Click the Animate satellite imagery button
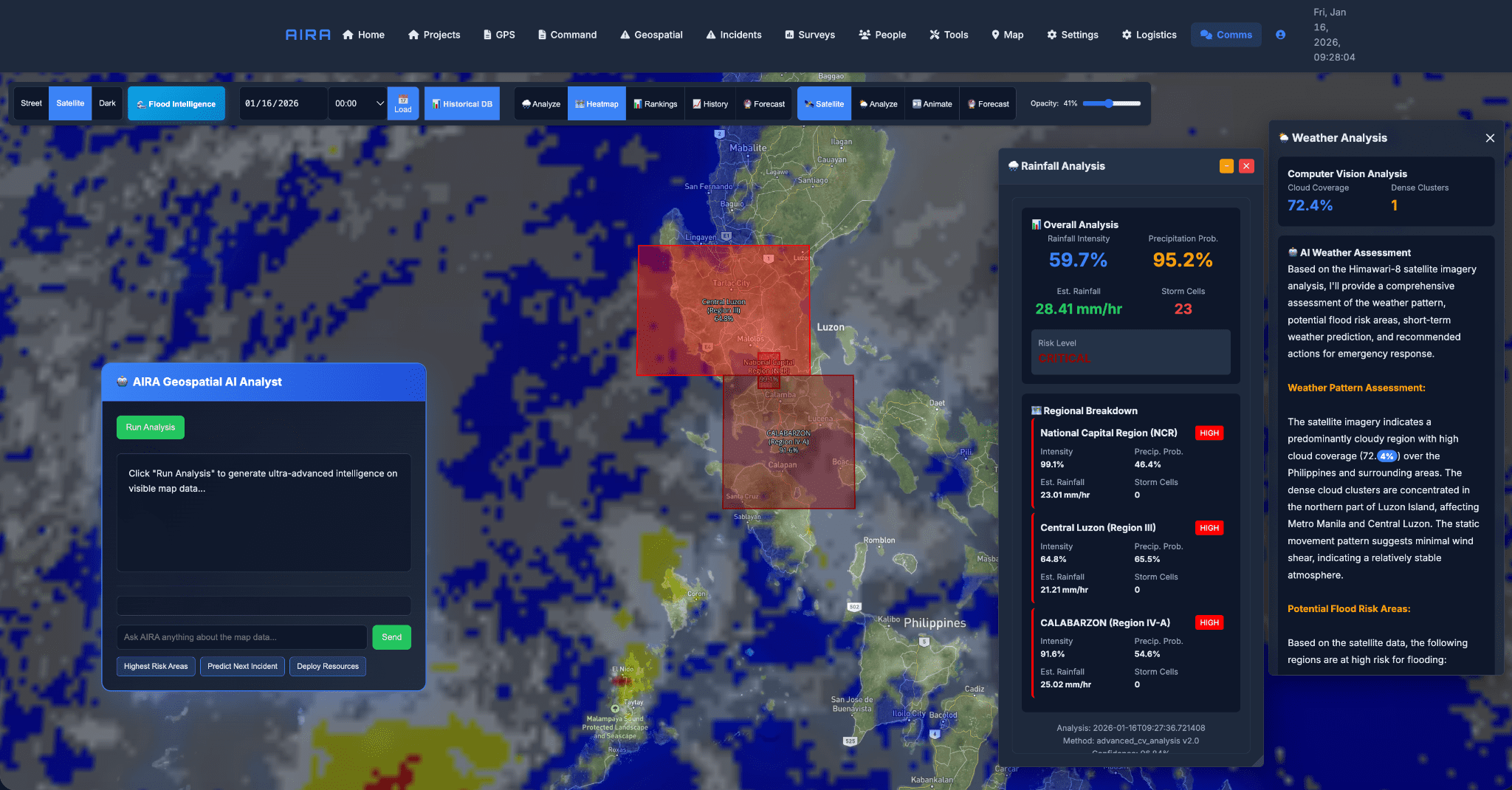The image size is (1512, 790). 932,104
